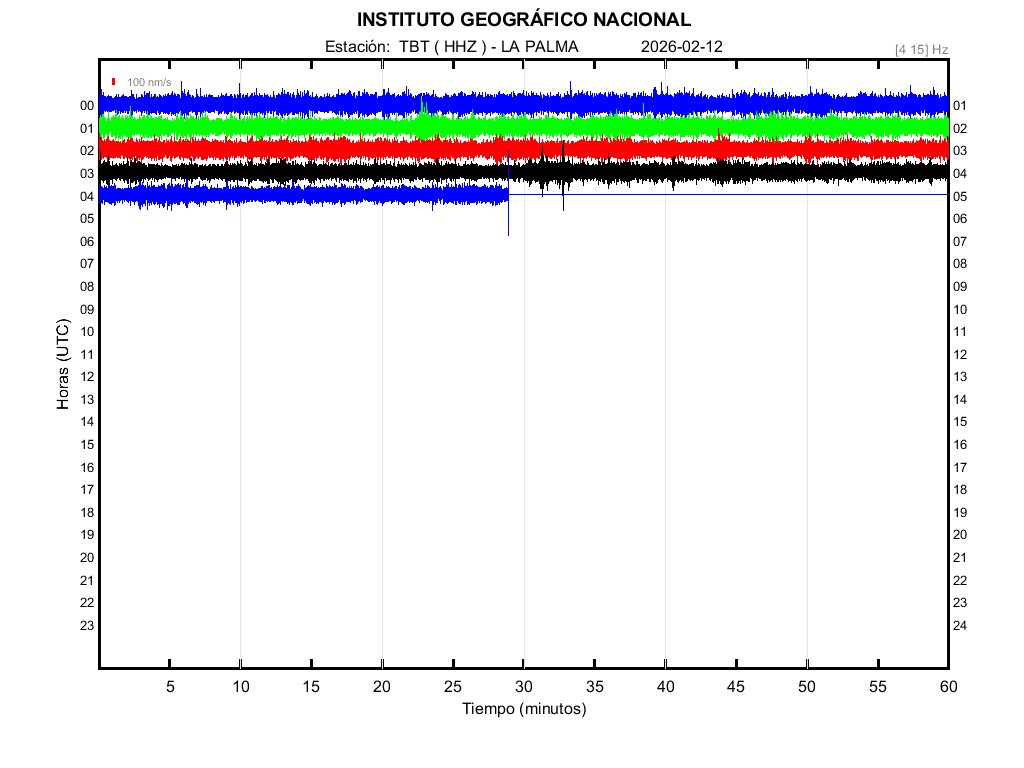1024x768 pixels.
Task: Click minute tick label 30 on Tiempo axis
Action: click(523, 686)
